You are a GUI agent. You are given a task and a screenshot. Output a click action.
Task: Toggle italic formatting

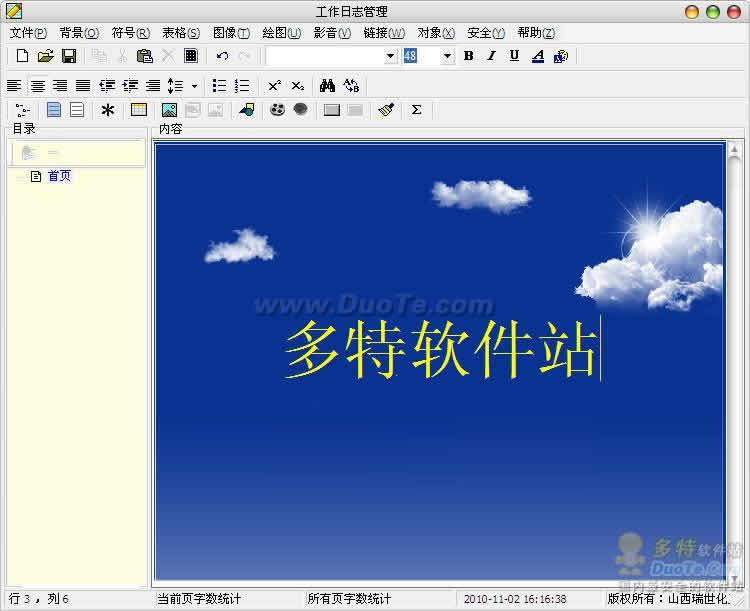(x=491, y=56)
